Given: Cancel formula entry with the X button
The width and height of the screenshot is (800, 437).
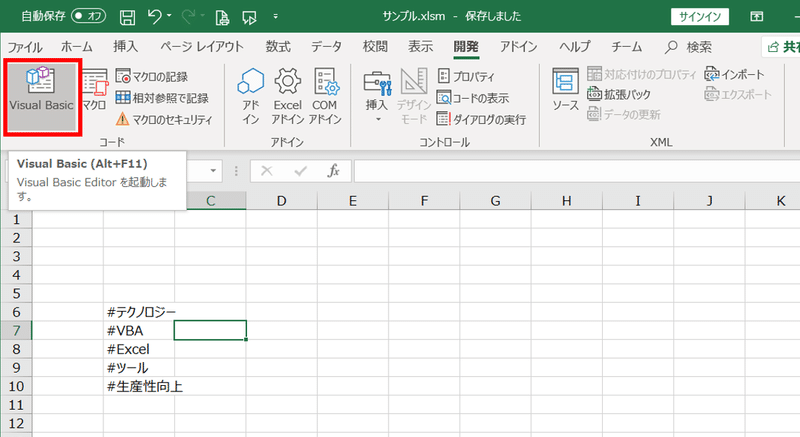Looking at the screenshot, I should click(x=267, y=171).
